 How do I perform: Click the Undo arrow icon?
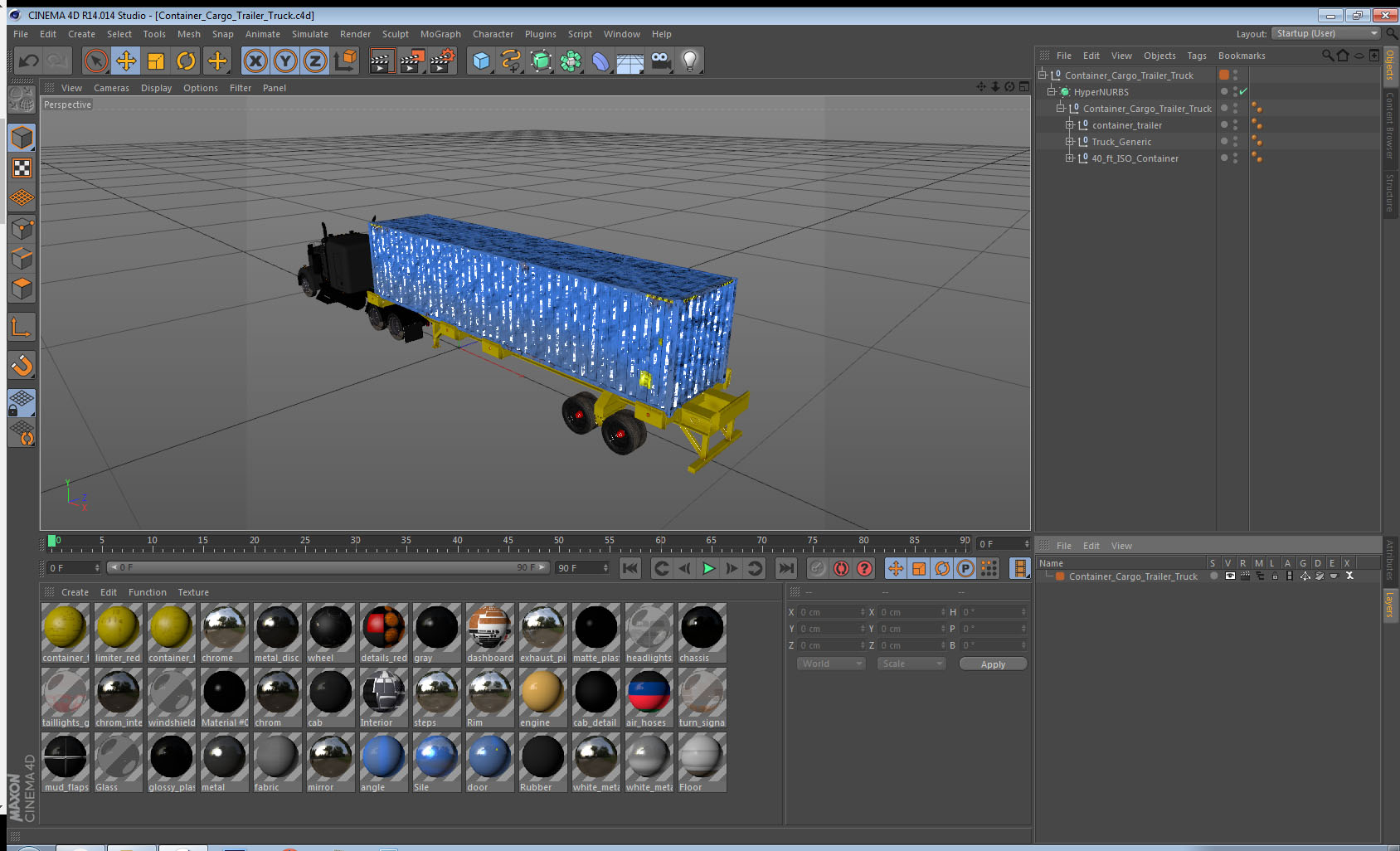29,61
